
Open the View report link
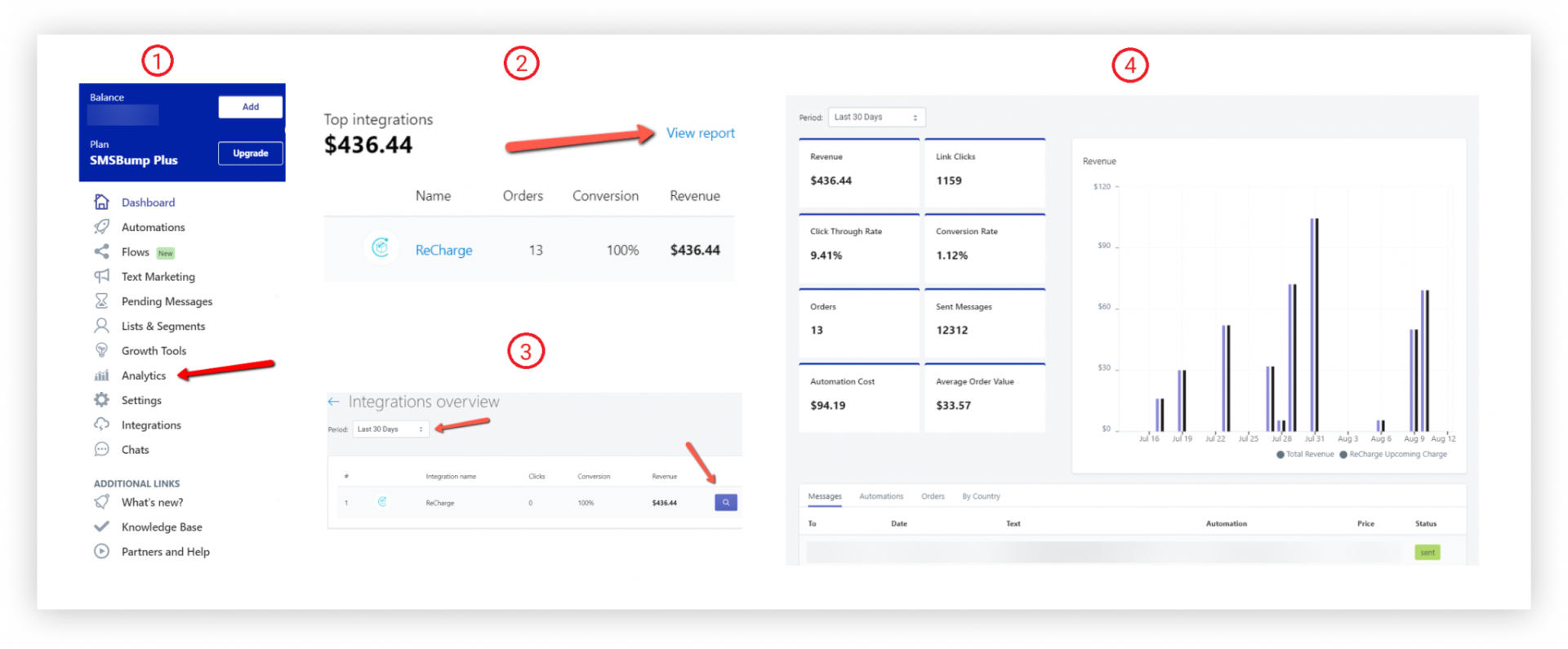tap(701, 133)
